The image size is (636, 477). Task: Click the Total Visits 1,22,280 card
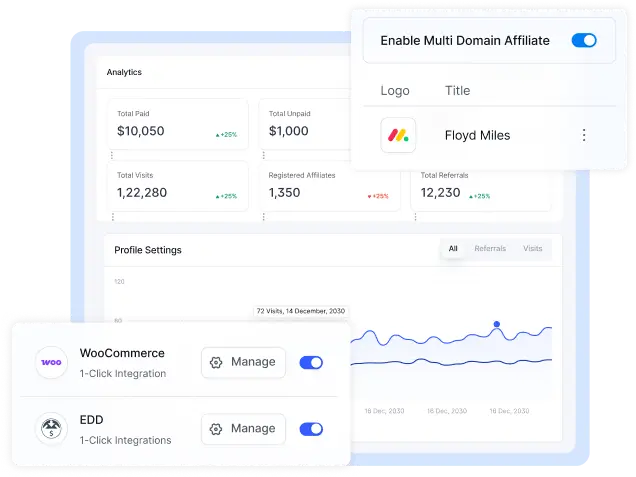(x=178, y=186)
